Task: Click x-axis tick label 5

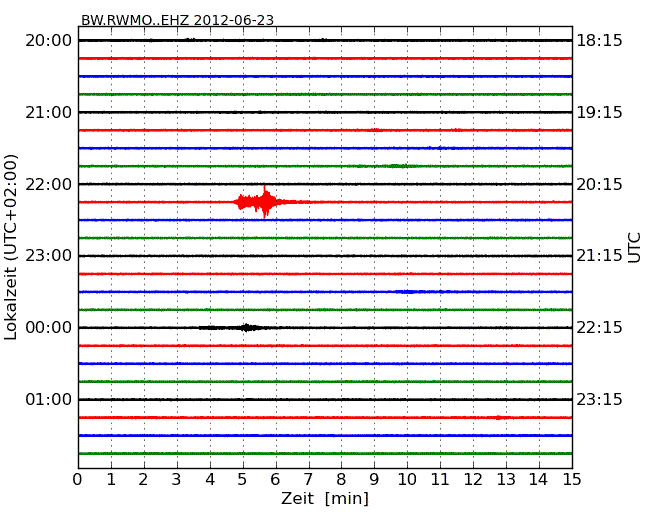Action: [x=243, y=479]
